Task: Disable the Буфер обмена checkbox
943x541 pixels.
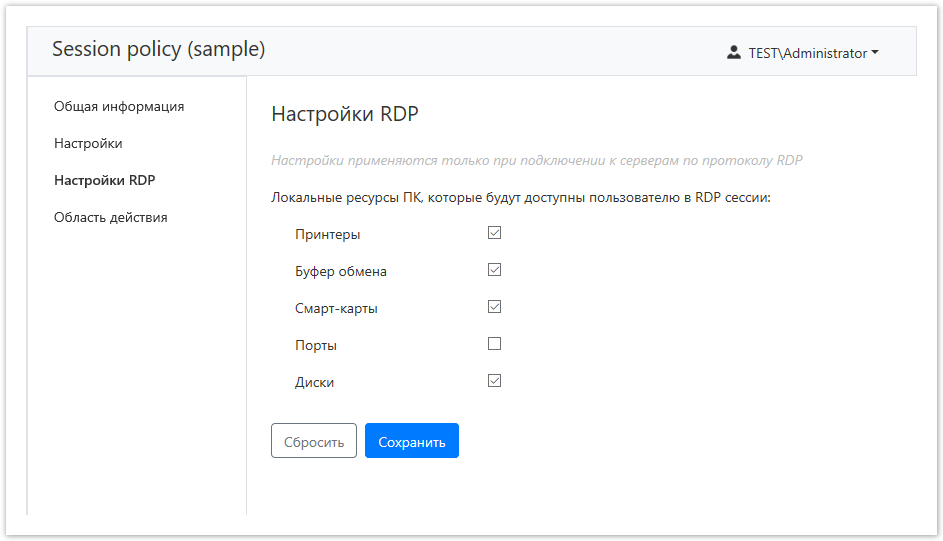Action: (494, 270)
